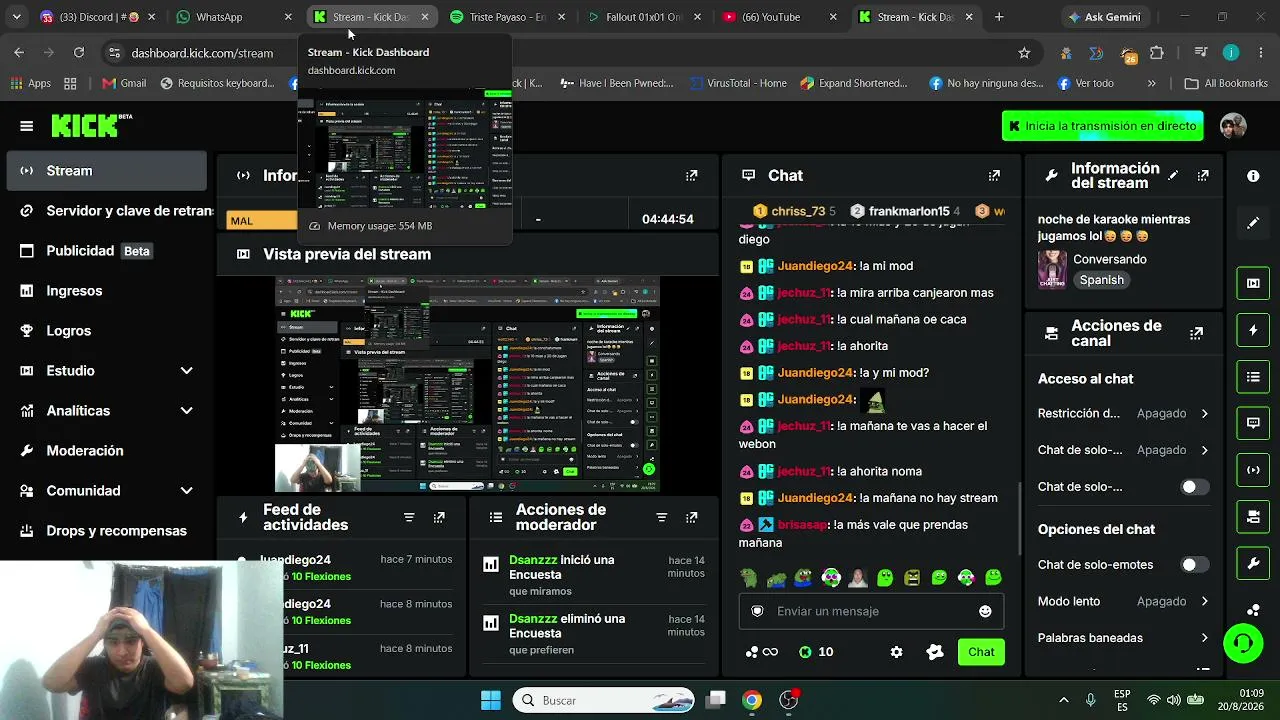Image resolution: width=1280 pixels, height=720 pixels.
Task: Select Stream in the sidebar
Action: [106, 171]
